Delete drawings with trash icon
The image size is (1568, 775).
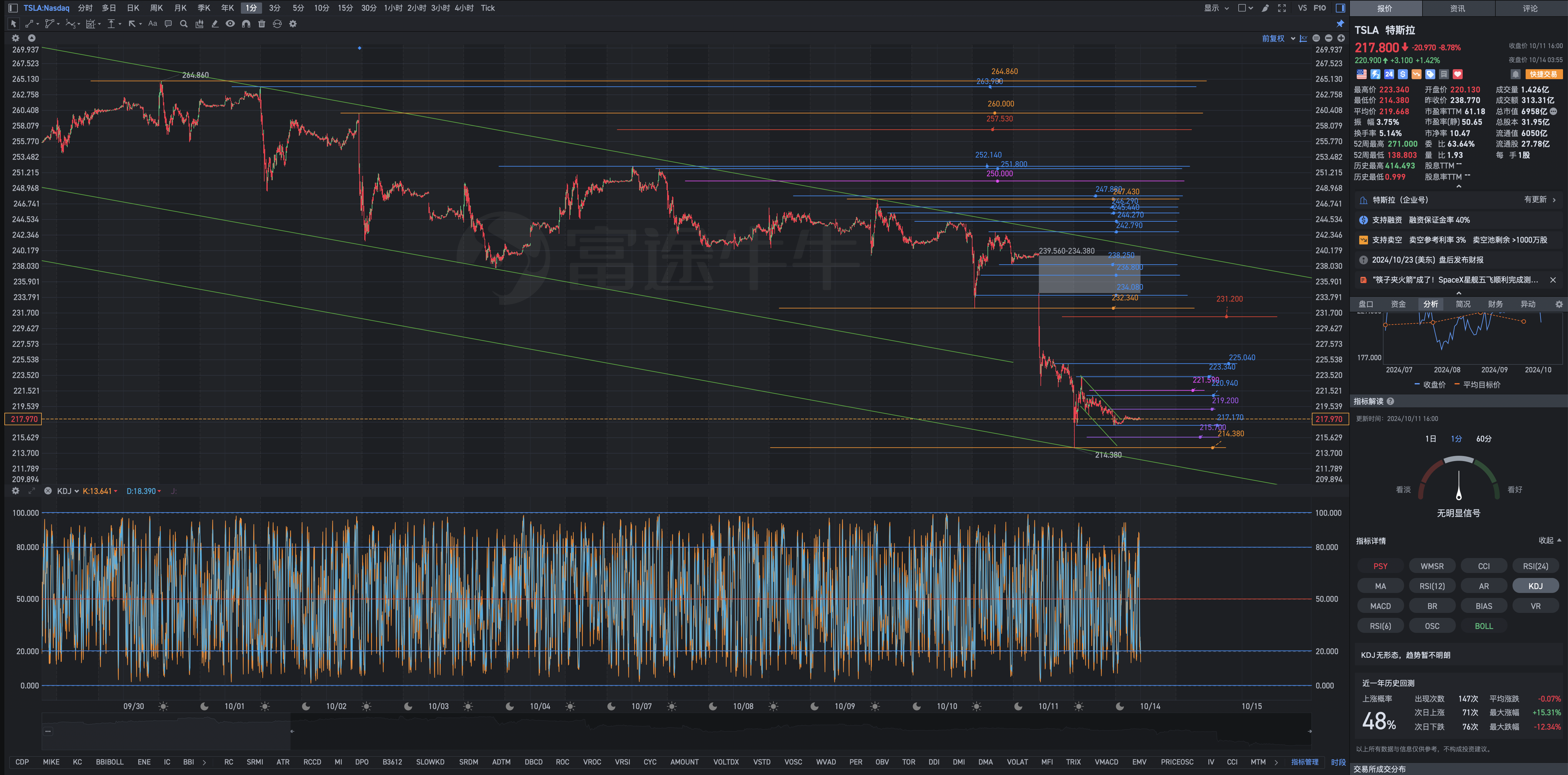(x=262, y=24)
